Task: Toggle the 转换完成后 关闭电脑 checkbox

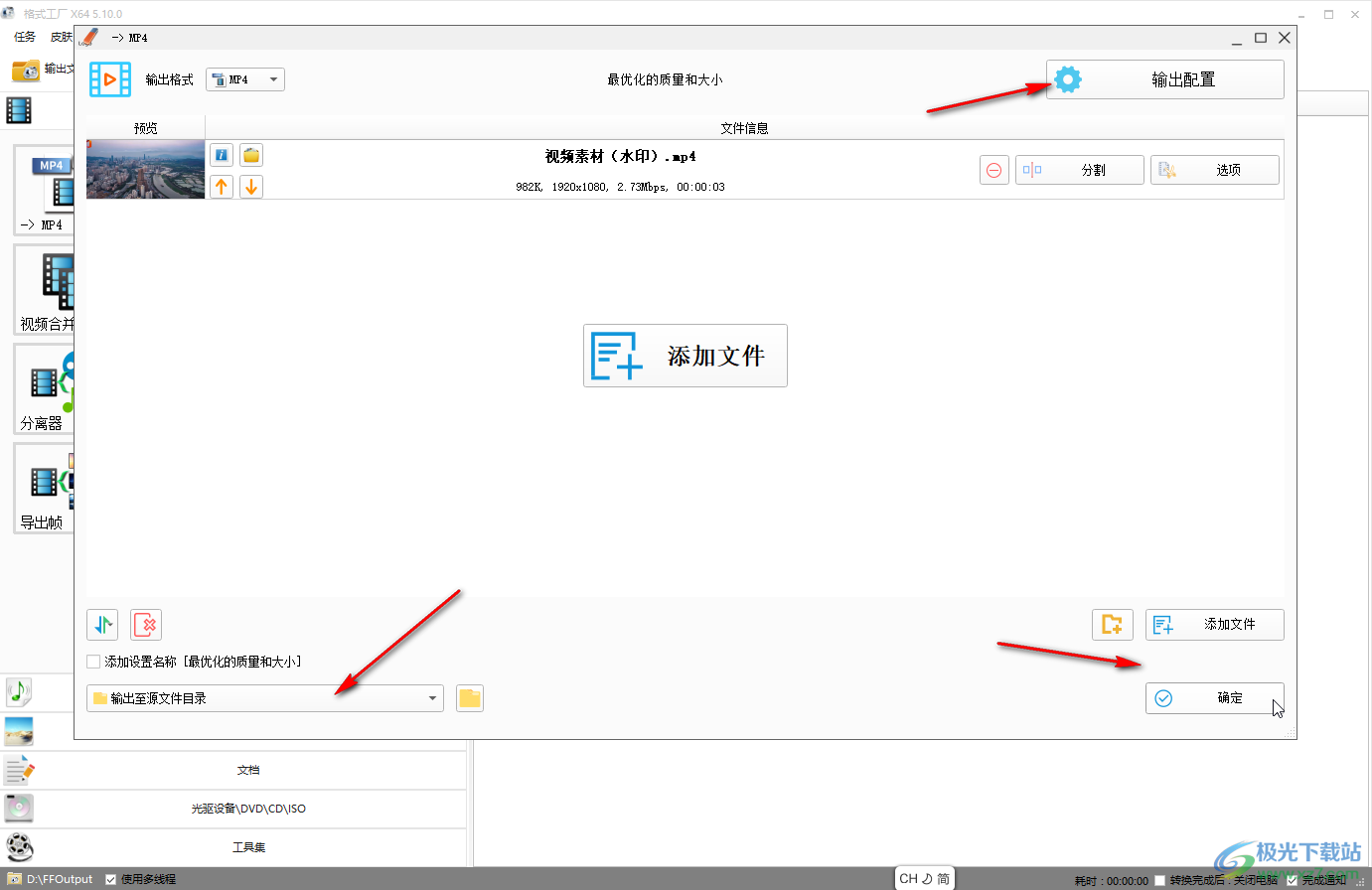Action: pos(1159,880)
